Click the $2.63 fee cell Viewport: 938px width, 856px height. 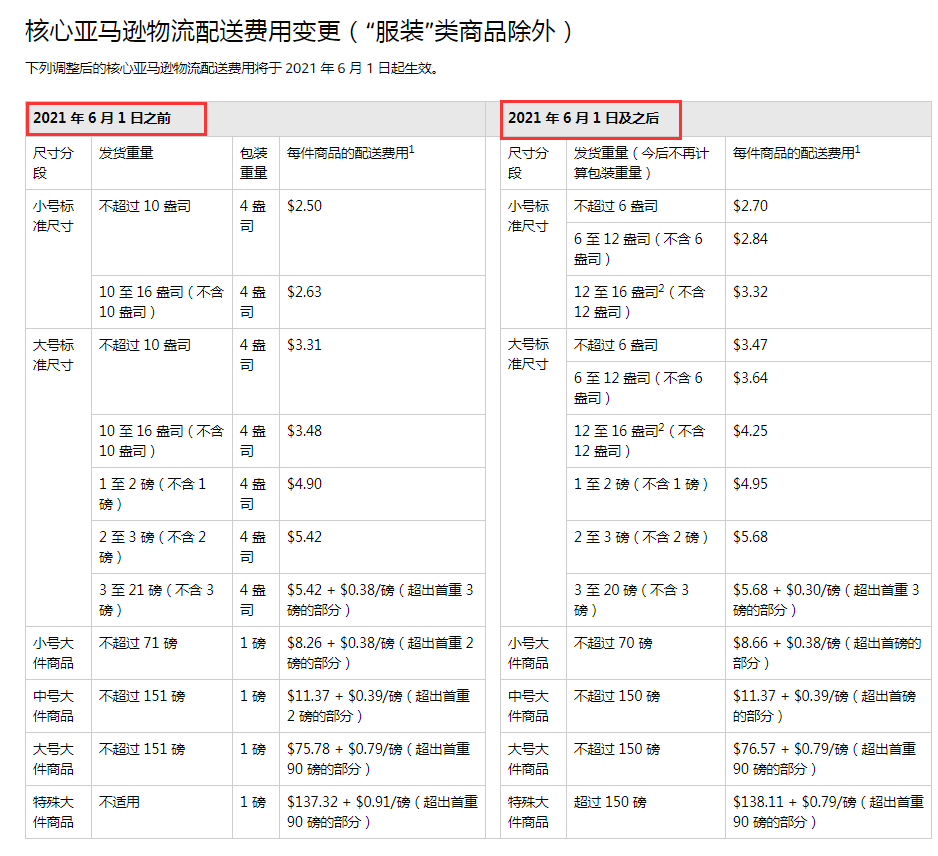click(305, 293)
